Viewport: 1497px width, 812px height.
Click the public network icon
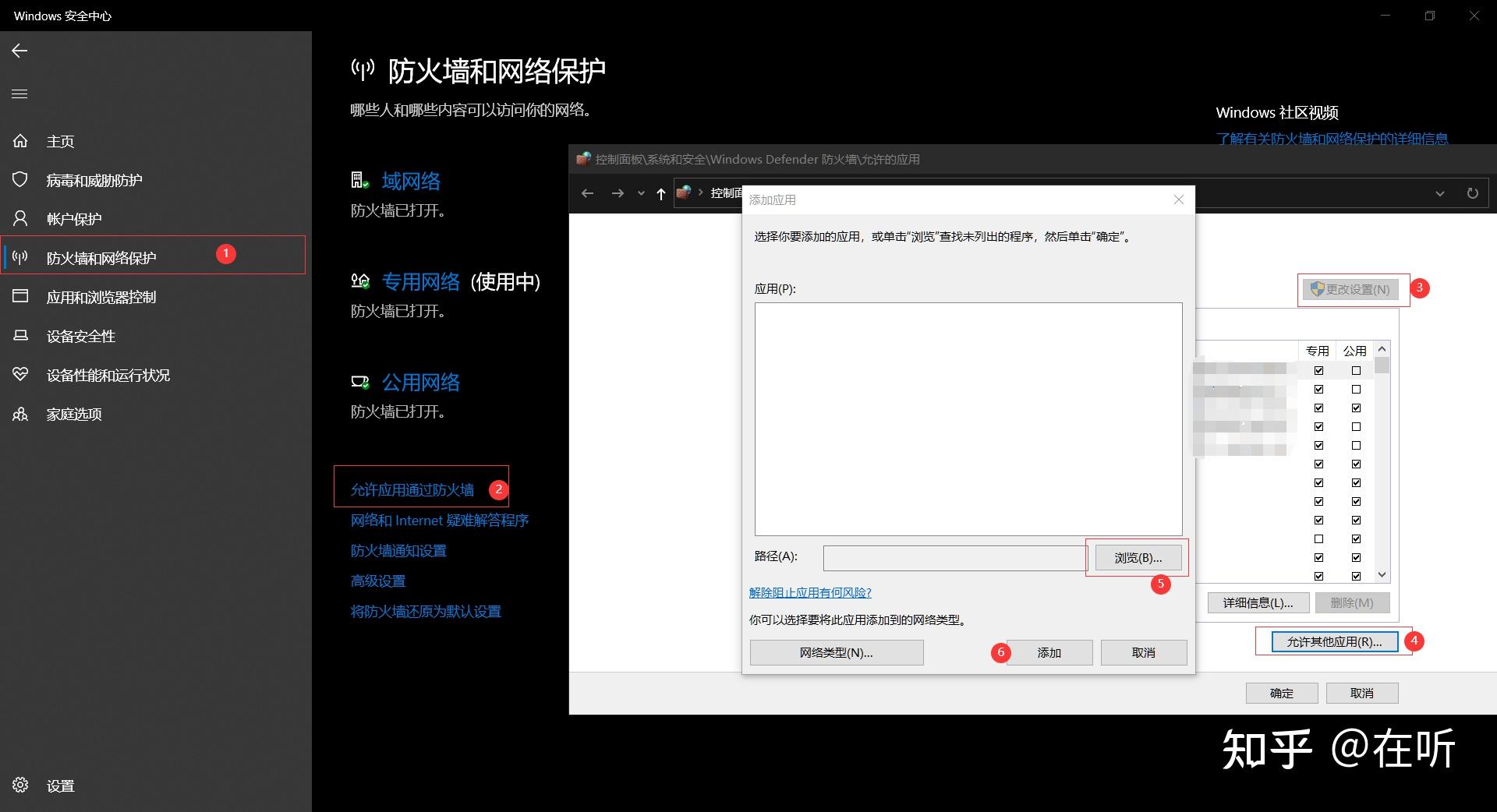pos(359,382)
